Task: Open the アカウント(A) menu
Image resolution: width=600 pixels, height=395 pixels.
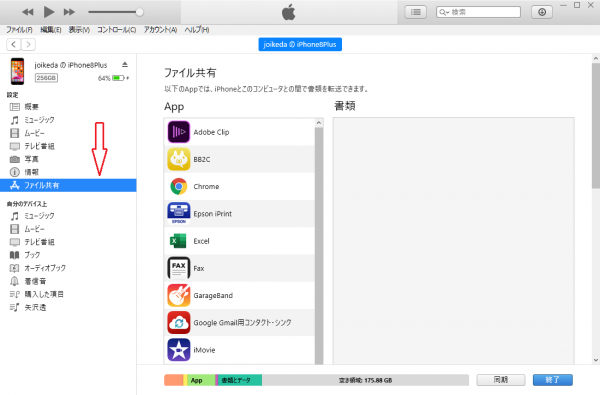Action: pyautogui.click(x=160, y=30)
